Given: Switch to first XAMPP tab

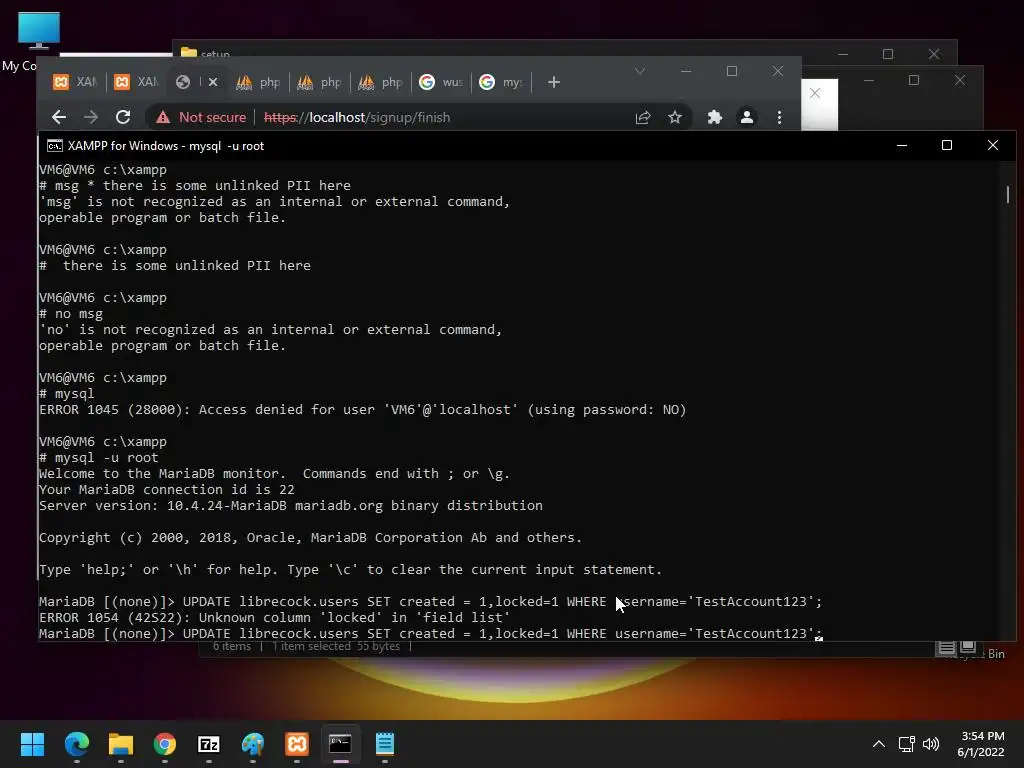Looking at the screenshot, I should click(74, 82).
